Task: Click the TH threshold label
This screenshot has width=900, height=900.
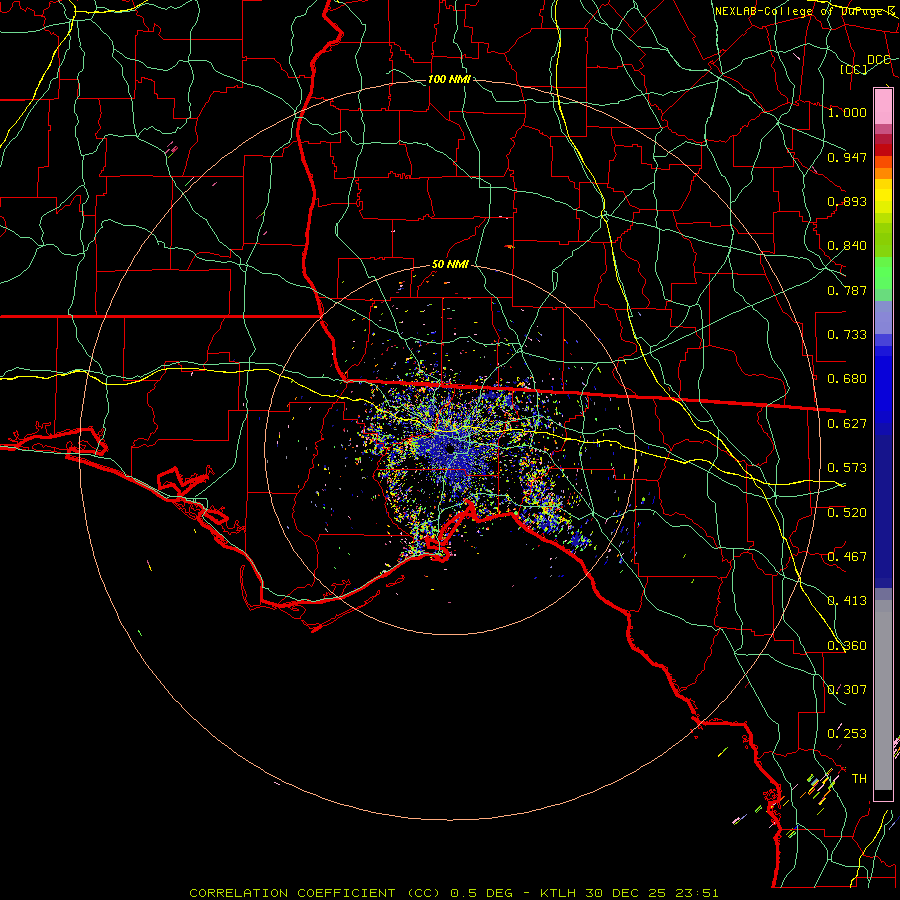Action: [859, 779]
